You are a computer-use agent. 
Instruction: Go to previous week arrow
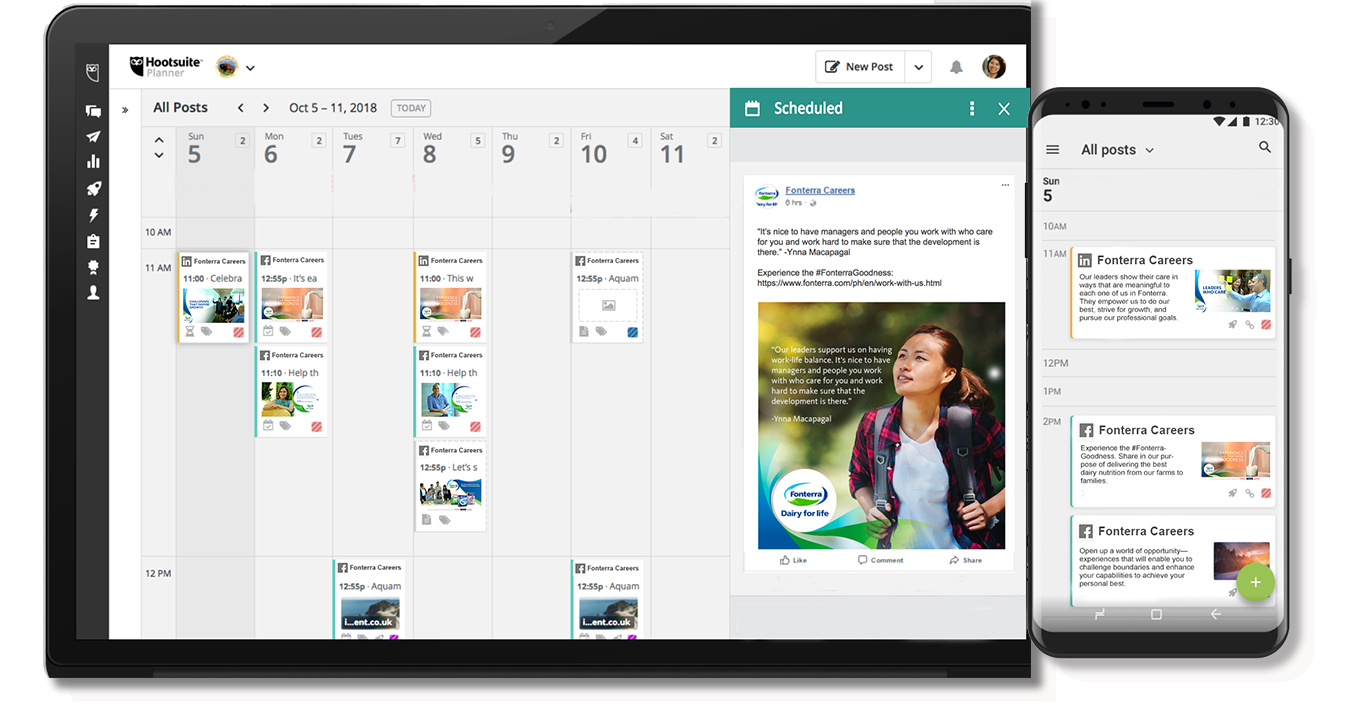click(241, 108)
